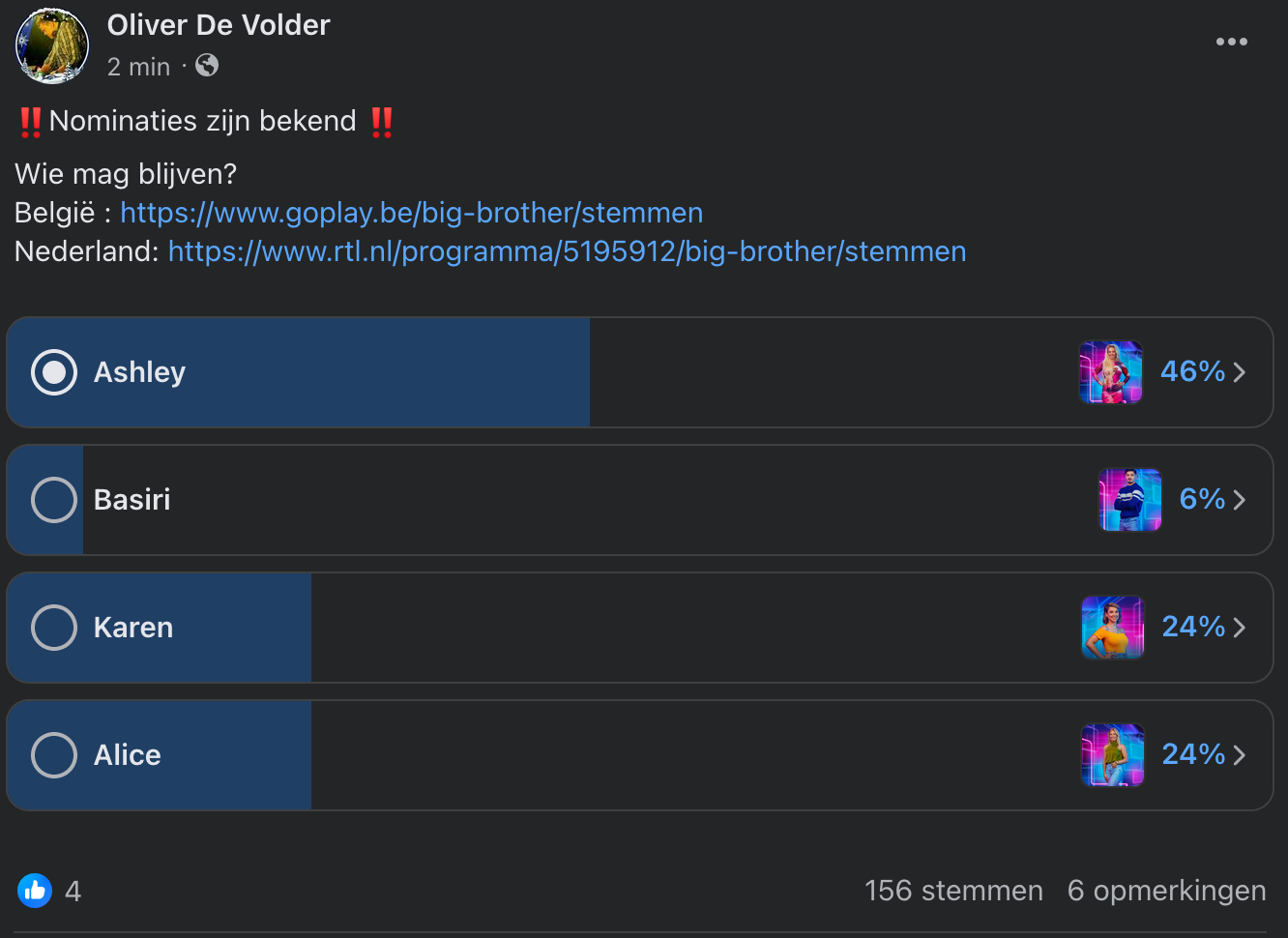Expand Alice's 24% voters chevron
Viewport: 1288px width, 938px height.
1240,755
